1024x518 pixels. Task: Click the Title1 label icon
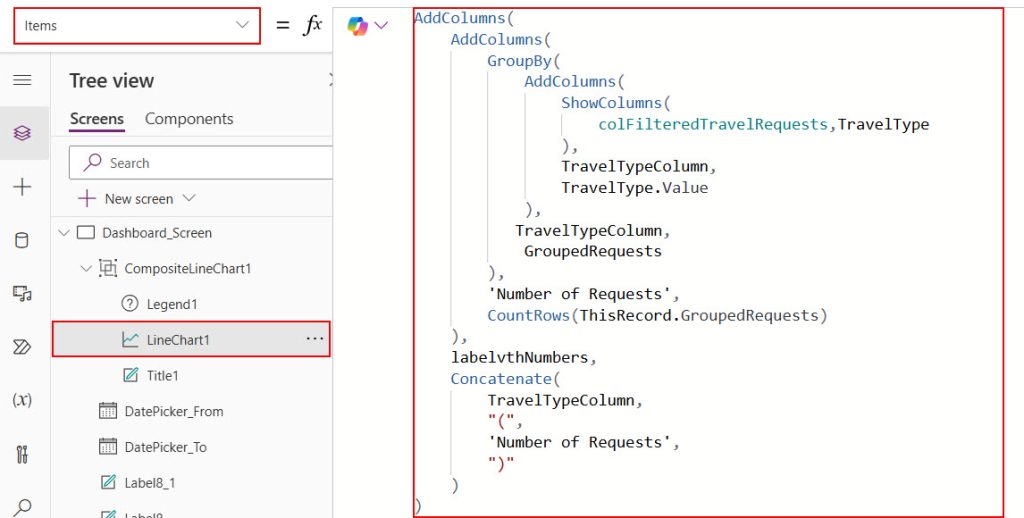[x=130, y=375]
